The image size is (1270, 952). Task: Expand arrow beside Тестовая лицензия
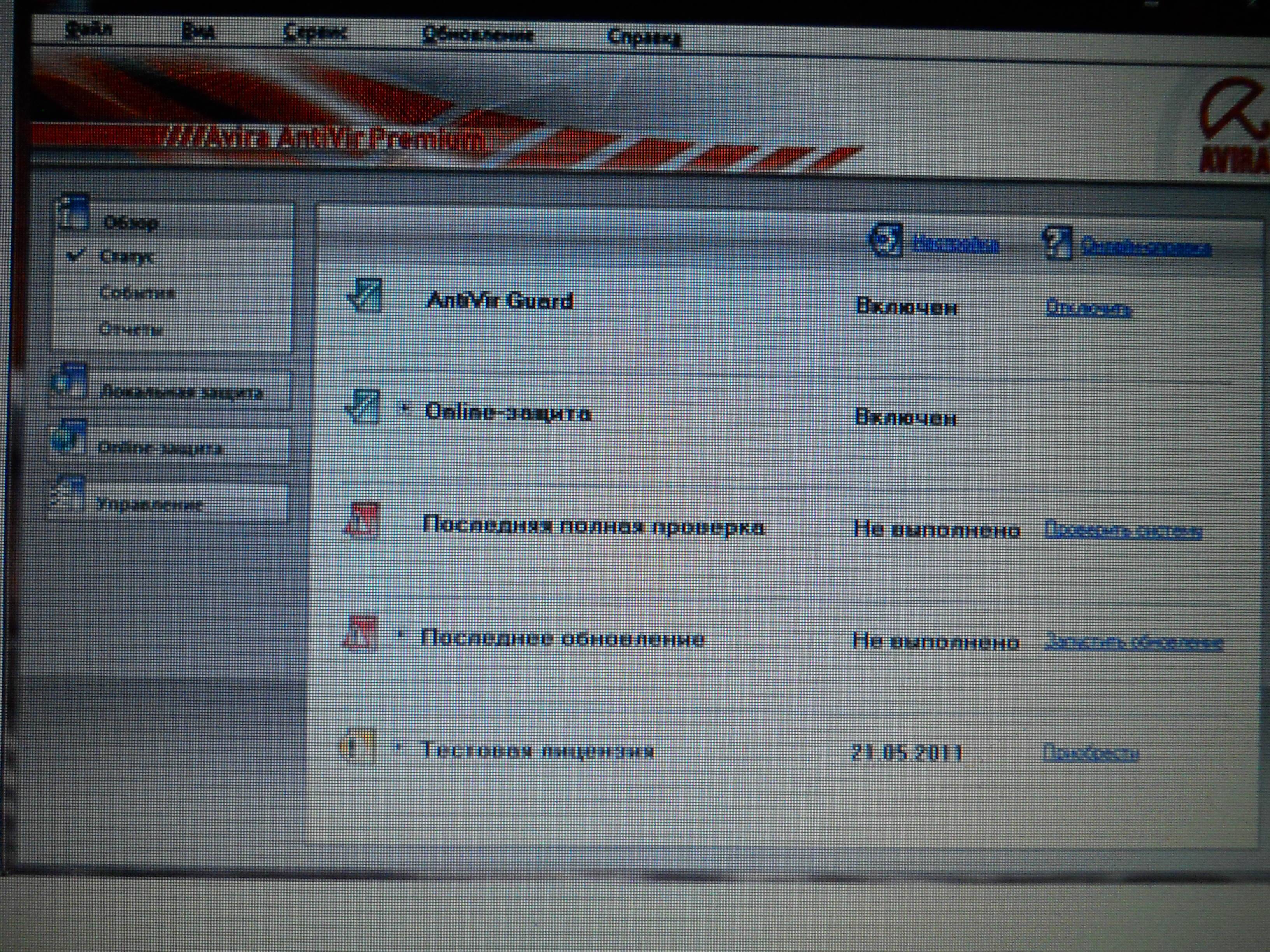tap(399, 747)
